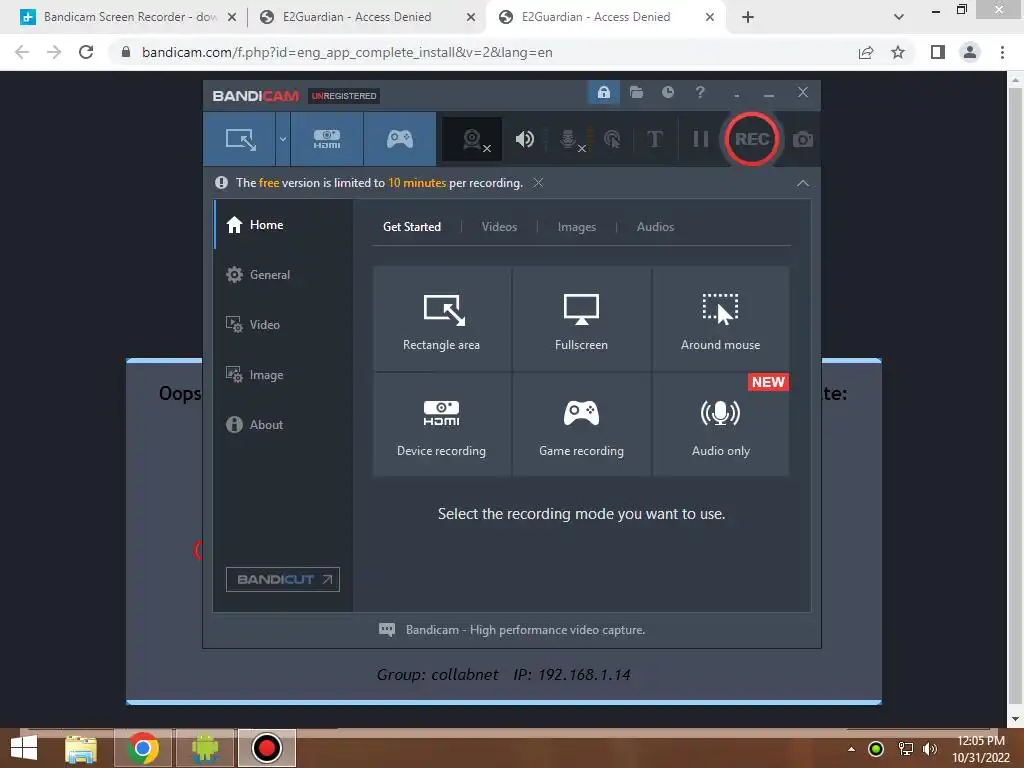1024x768 pixels.
Task: Switch to game recording mode in toolbar
Action: coord(400,139)
